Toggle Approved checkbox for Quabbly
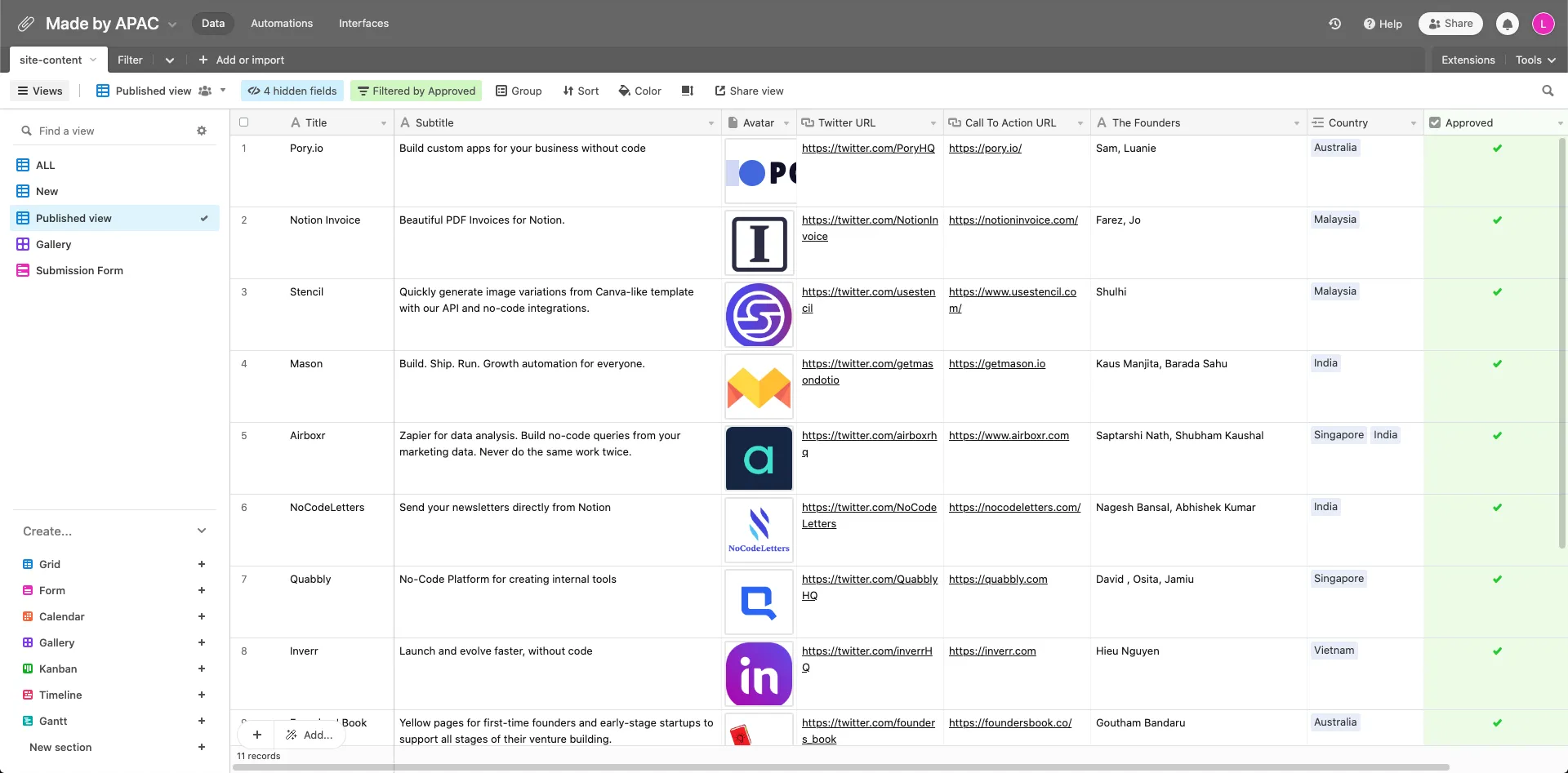 click(x=1497, y=580)
